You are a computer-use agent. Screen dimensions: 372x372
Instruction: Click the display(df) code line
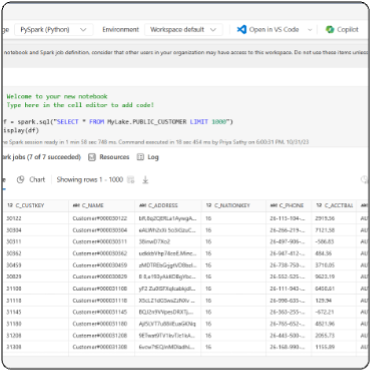coord(21,130)
